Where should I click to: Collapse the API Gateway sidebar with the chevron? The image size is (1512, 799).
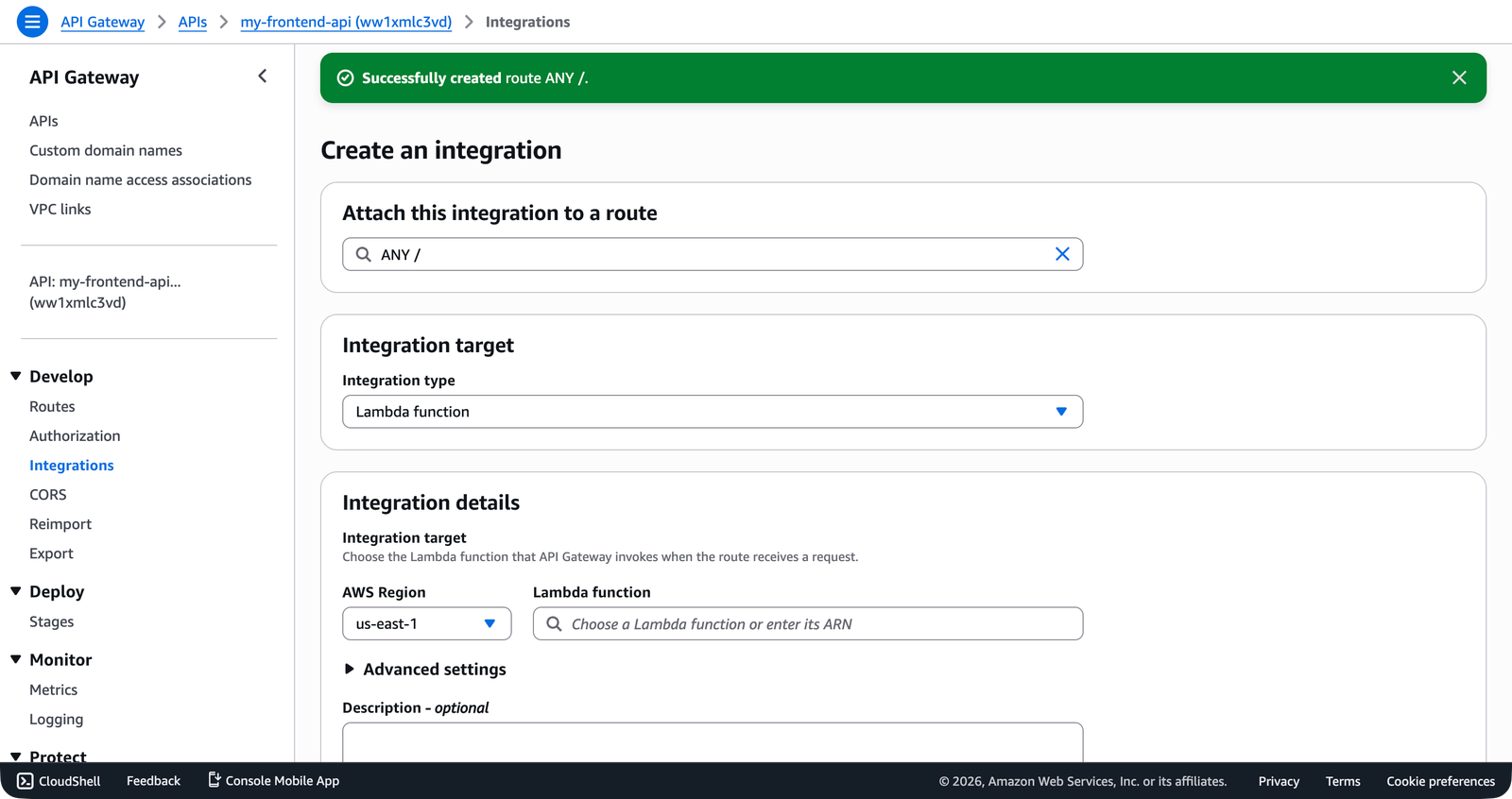pyautogui.click(x=263, y=76)
